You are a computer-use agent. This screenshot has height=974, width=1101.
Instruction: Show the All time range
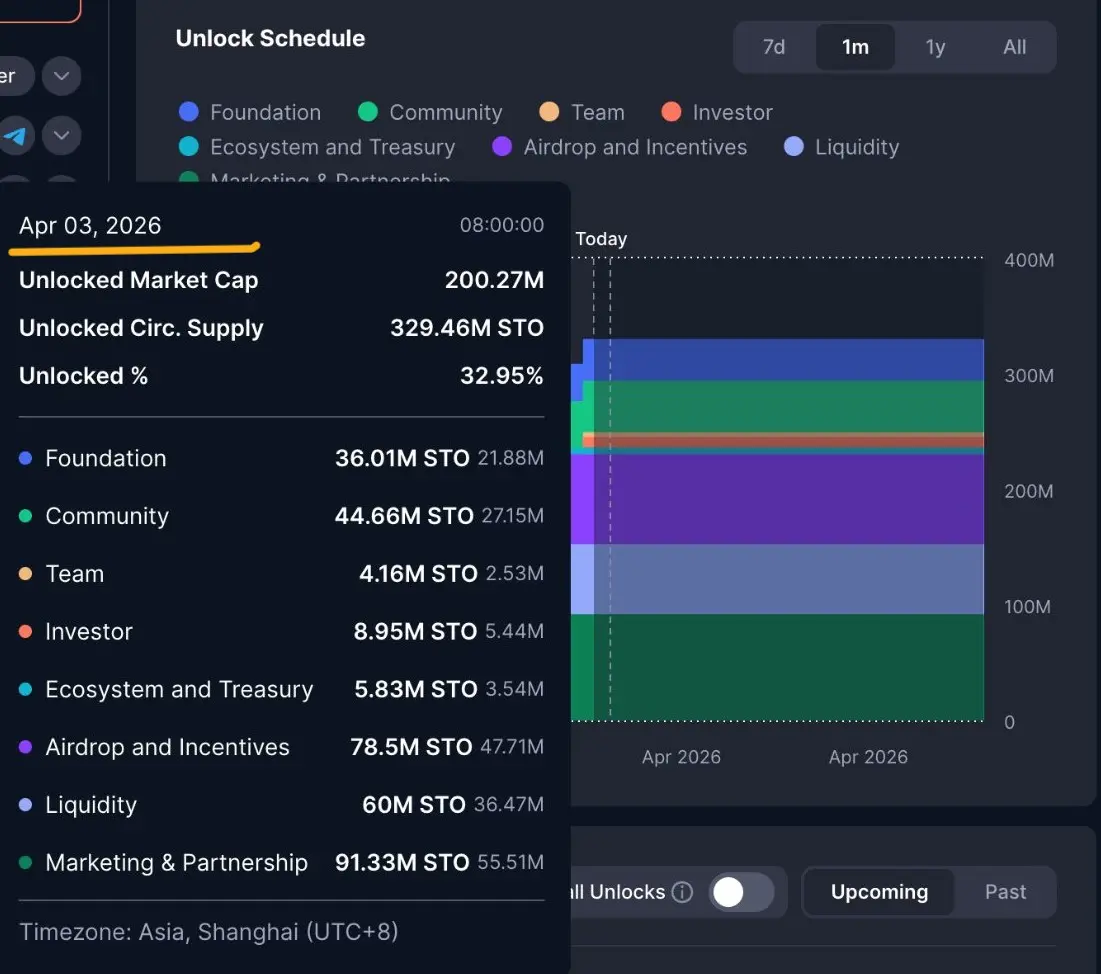(1014, 47)
